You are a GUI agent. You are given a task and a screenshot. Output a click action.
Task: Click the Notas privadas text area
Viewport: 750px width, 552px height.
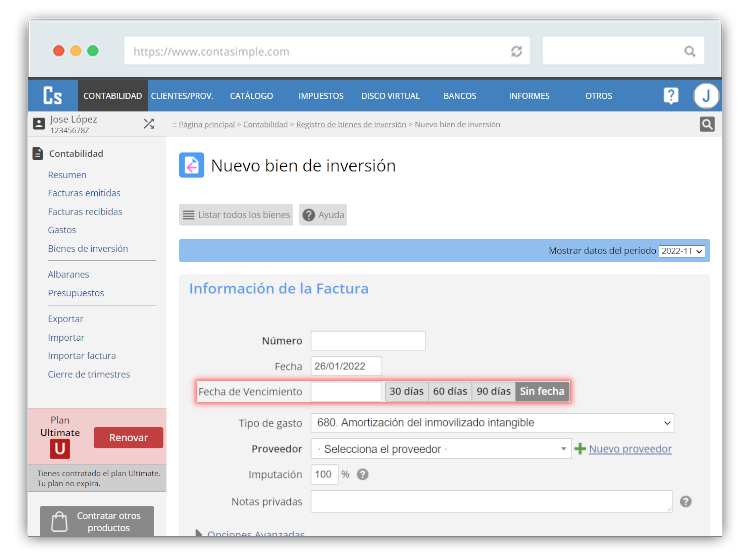tap(492, 501)
